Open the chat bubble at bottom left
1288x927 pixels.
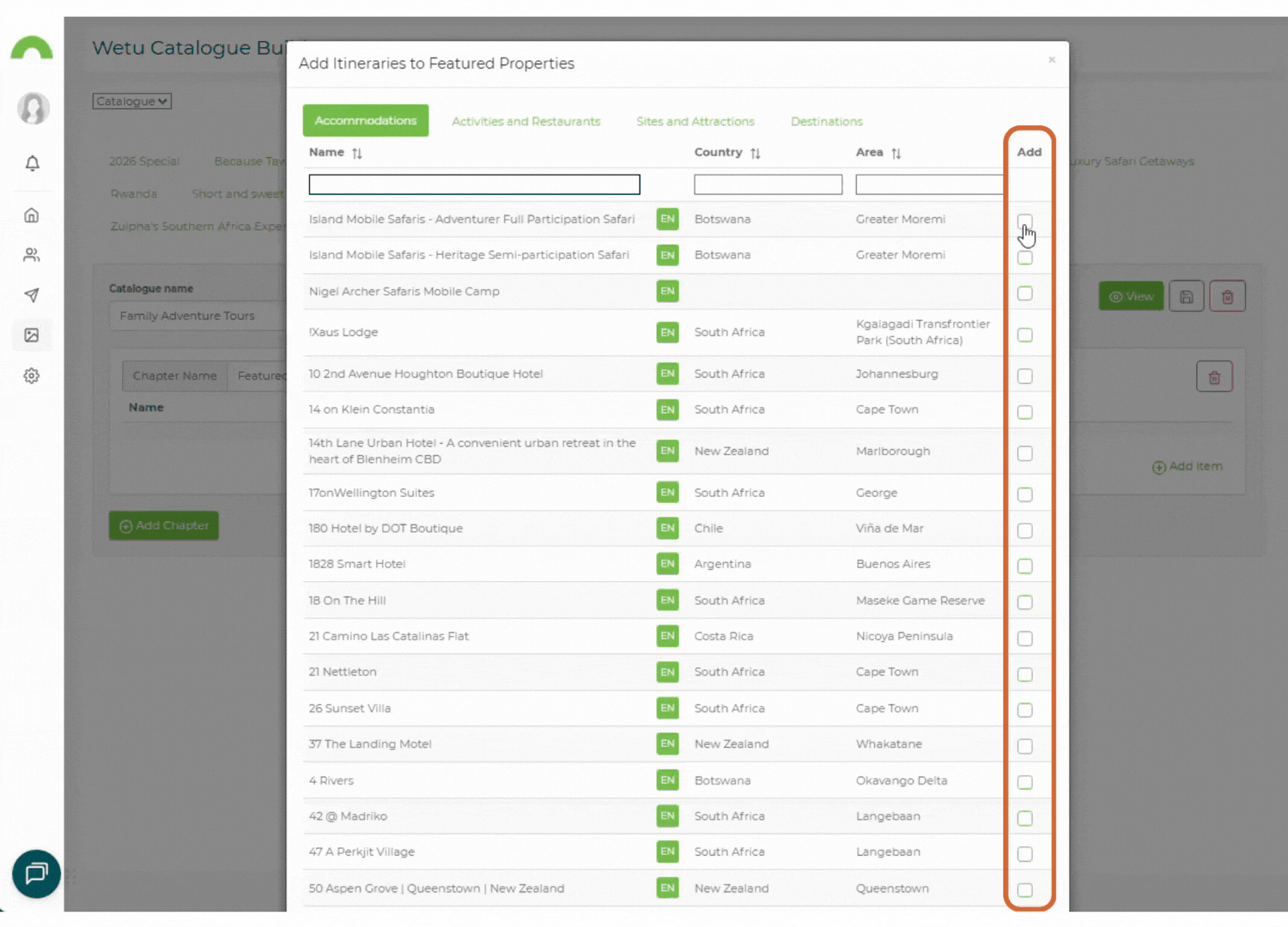[x=36, y=874]
